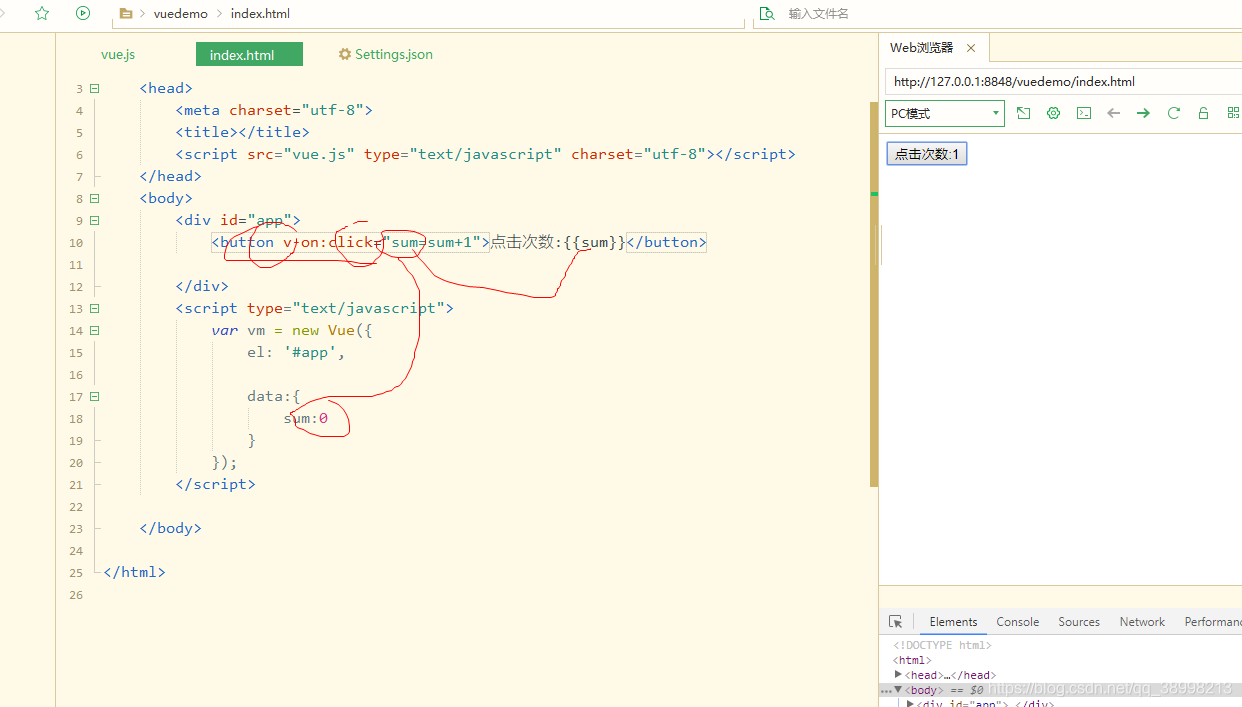Click the 点击次数:1 button in preview
This screenshot has height=707, width=1242.
(x=927, y=154)
